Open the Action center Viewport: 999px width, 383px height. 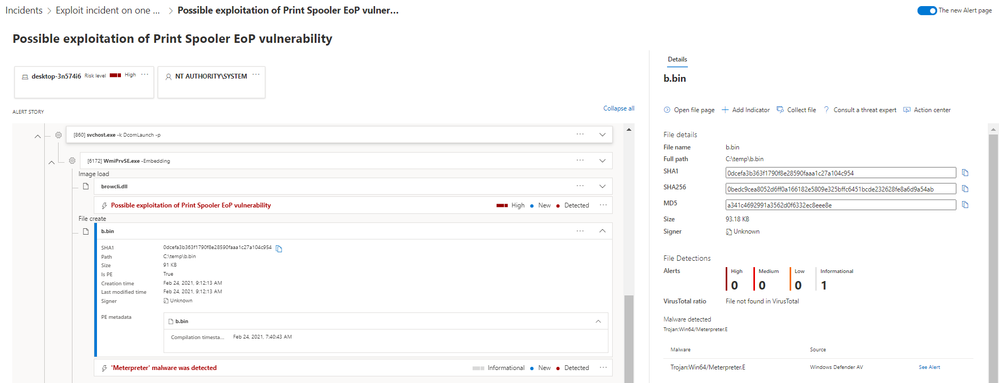(927, 110)
